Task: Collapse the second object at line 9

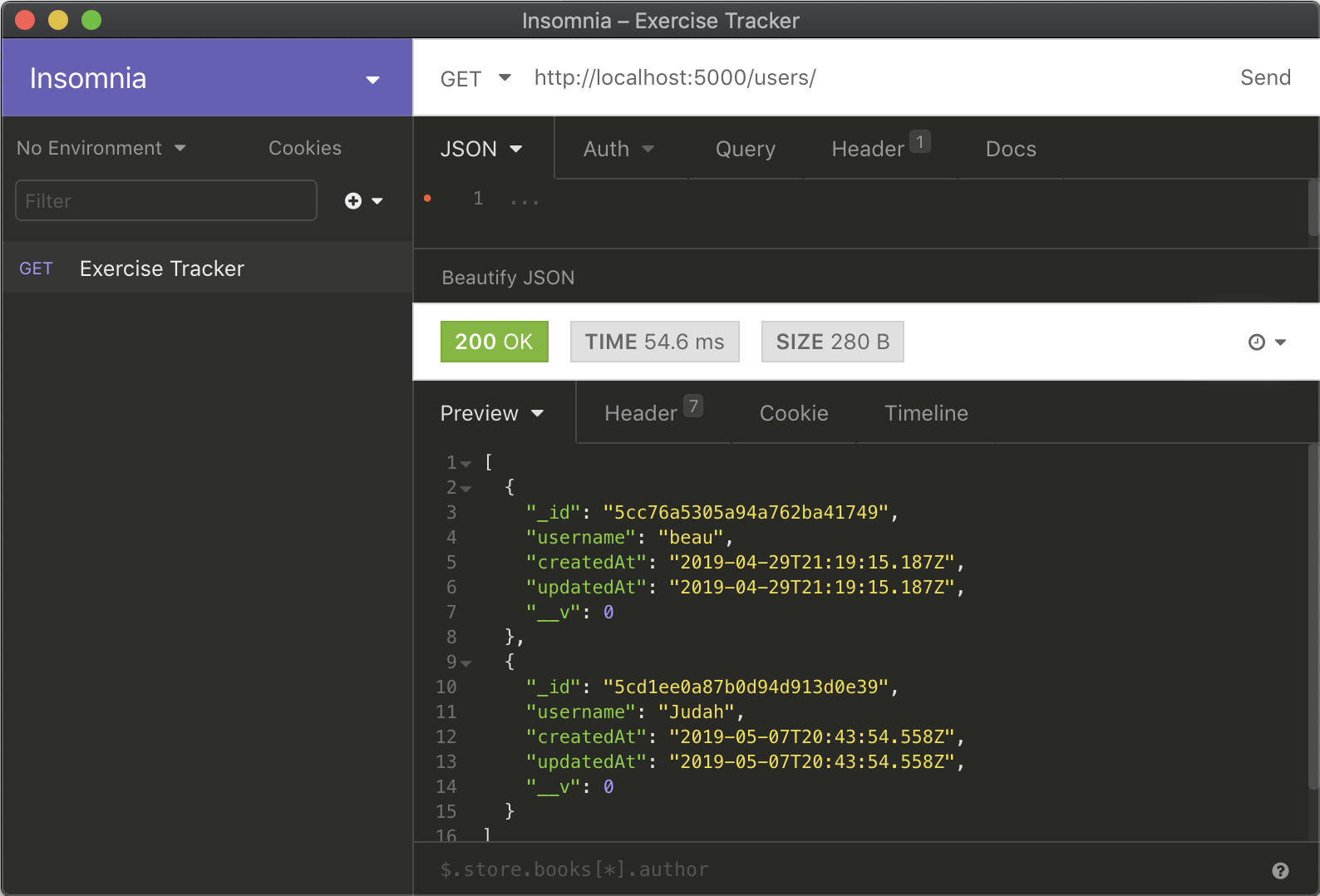Action: tap(465, 663)
